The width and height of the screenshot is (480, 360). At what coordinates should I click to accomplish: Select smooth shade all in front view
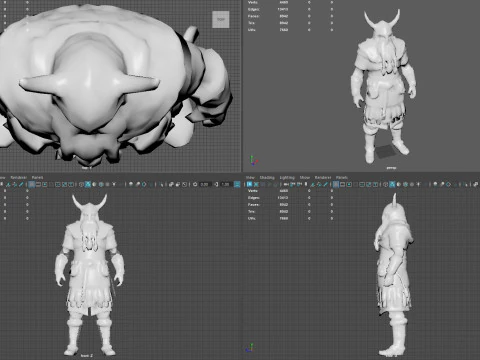(88, 184)
